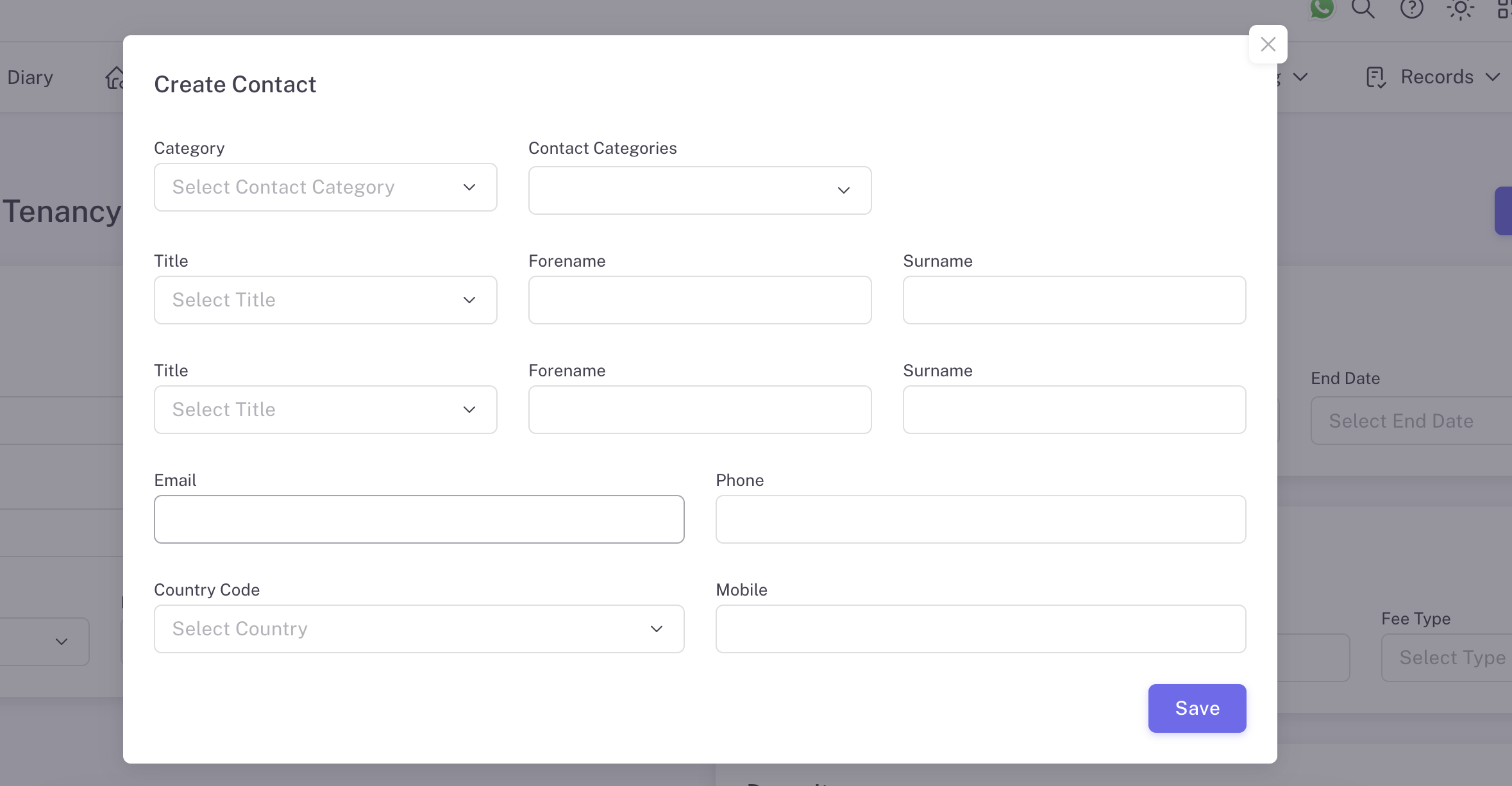The width and height of the screenshot is (1512, 786).
Task: Open the help question mark icon
Action: pyautogui.click(x=1411, y=8)
